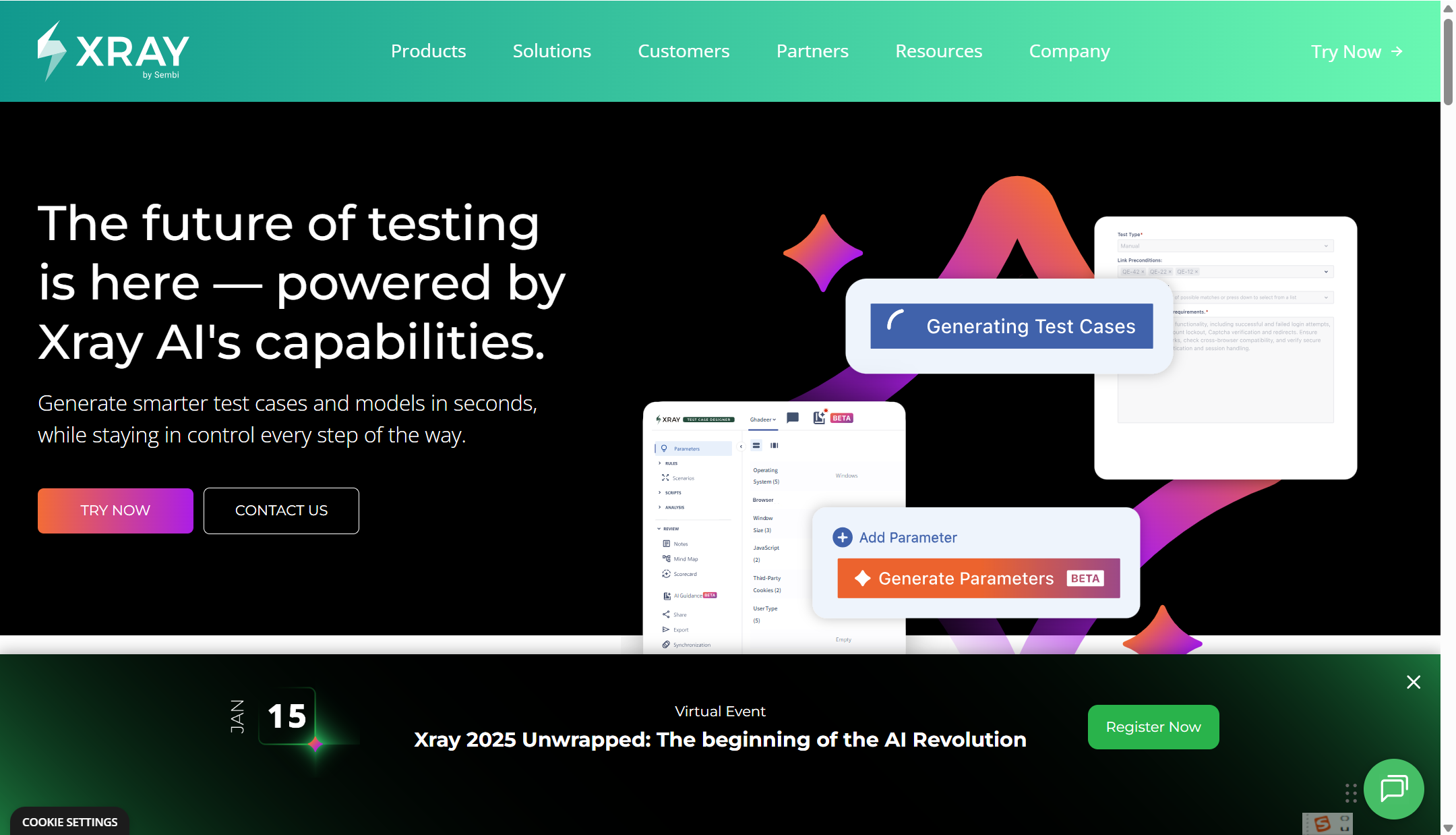Expand the Partners navigation dropdown
Viewport: 1456px width, 835px height.
click(x=812, y=51)
